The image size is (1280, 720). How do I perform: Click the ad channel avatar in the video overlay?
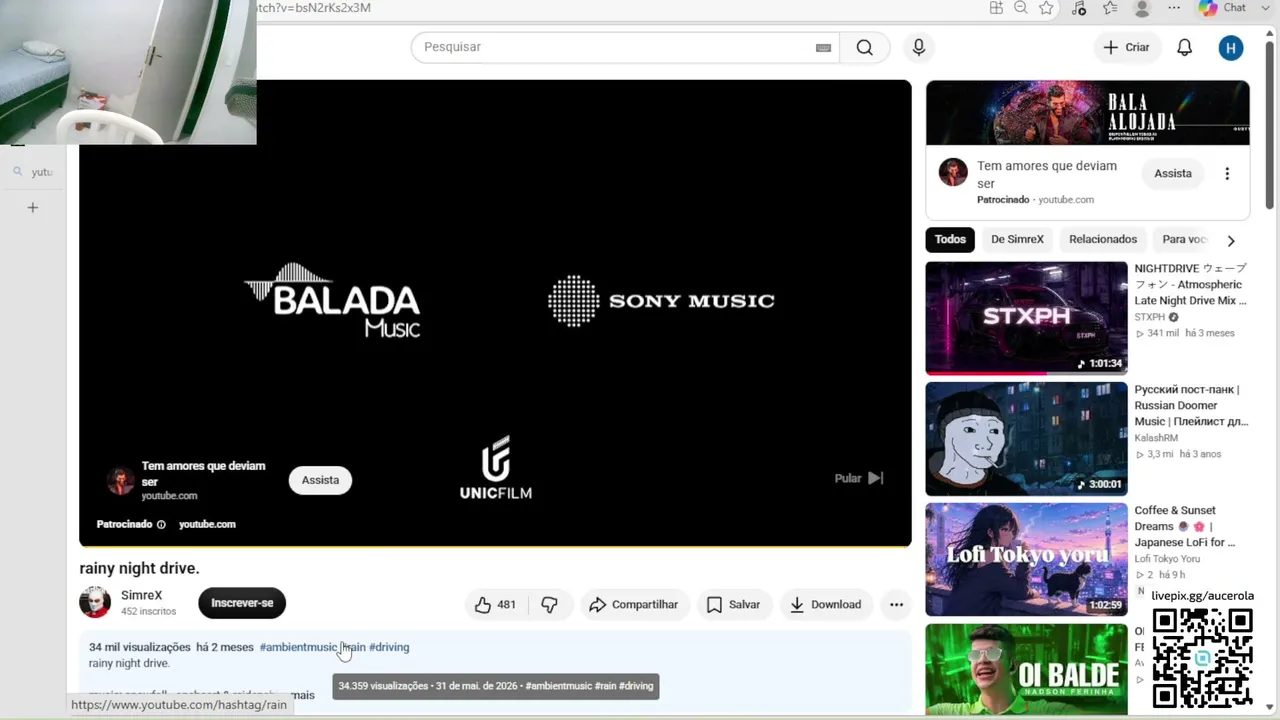121,480
